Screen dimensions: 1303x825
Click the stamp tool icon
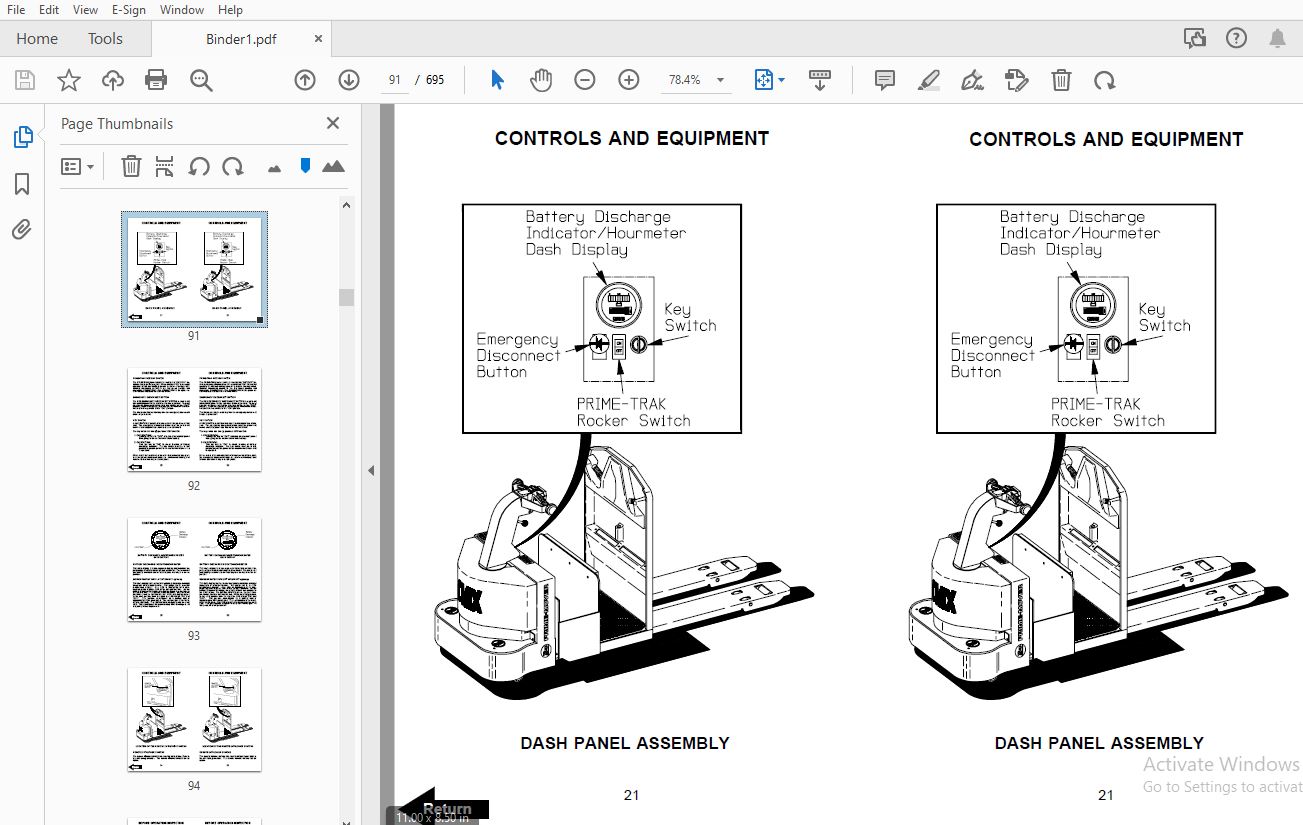[1016, 80]
